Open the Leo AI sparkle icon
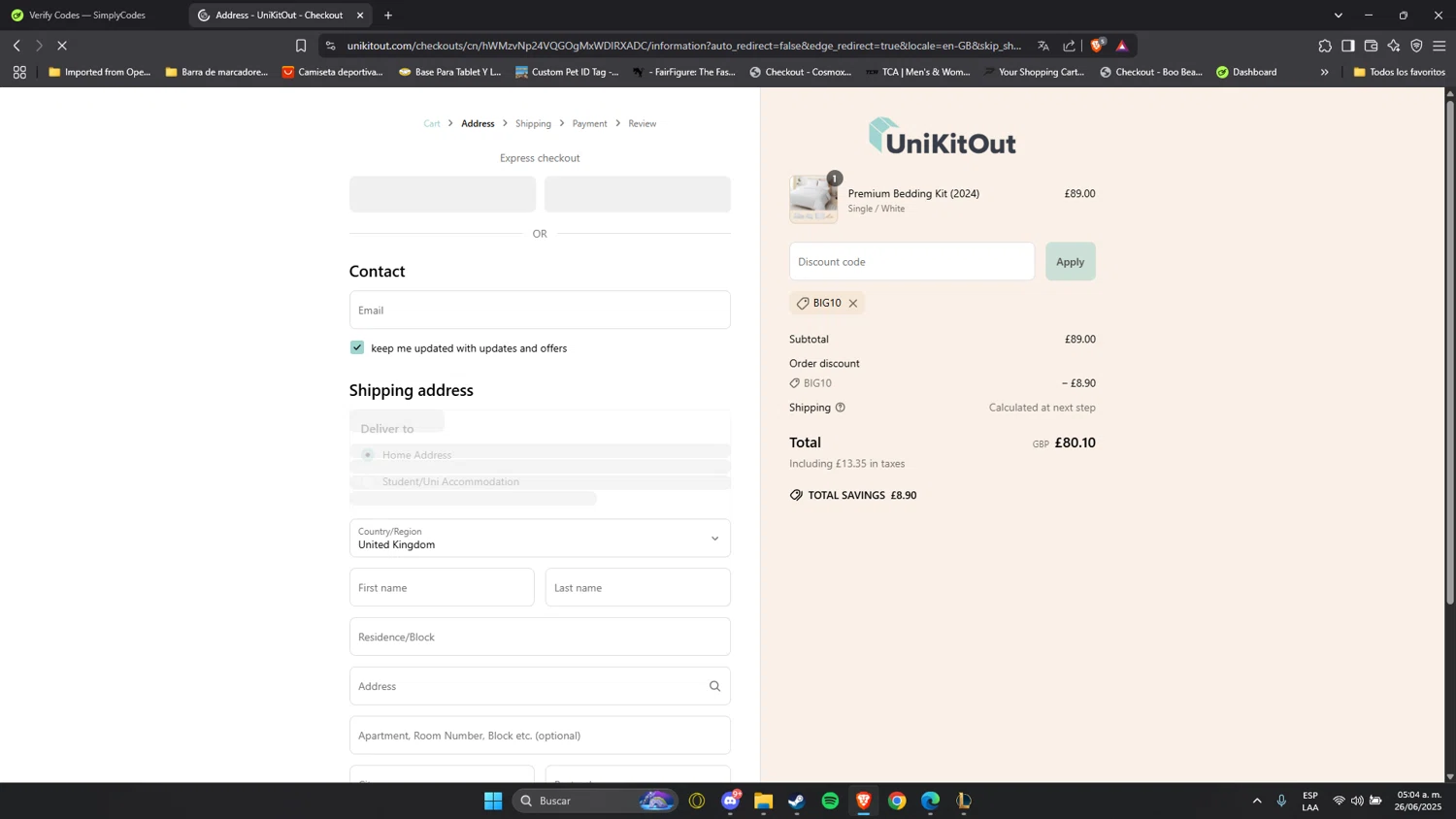 click(x=1394, y=46)
